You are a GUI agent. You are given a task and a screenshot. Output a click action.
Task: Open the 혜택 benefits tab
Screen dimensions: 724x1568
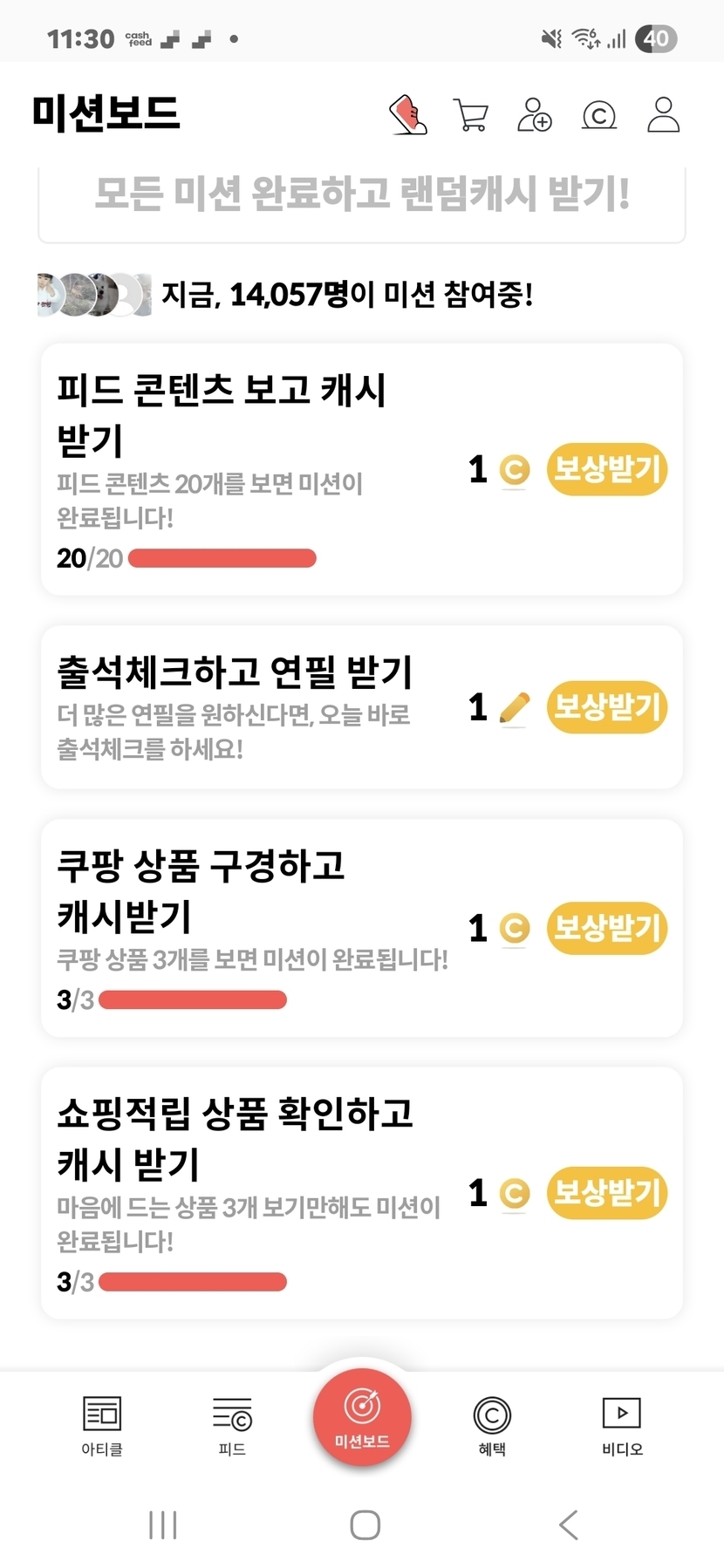coord(492,1425)
